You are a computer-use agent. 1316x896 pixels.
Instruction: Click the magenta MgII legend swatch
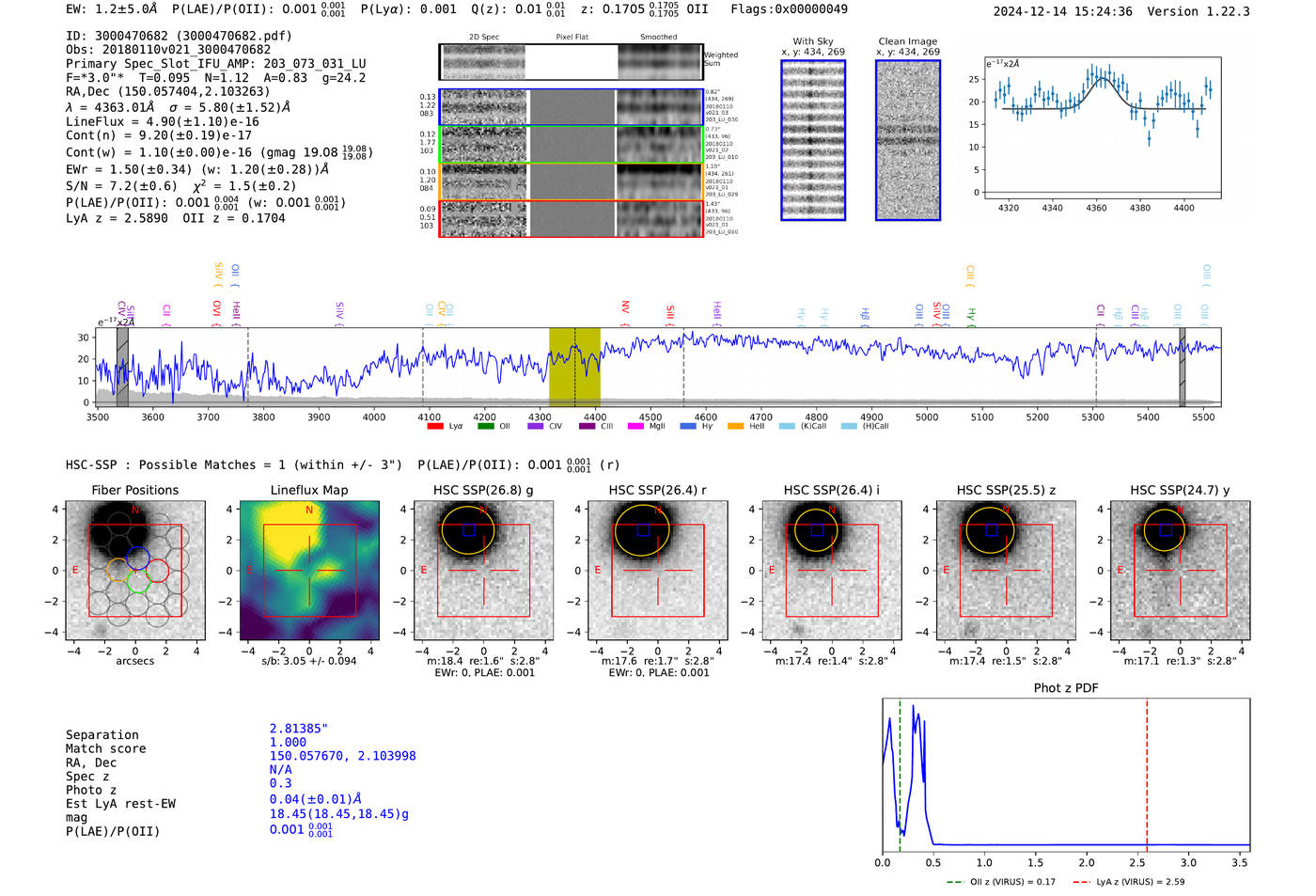coord(635,426)
